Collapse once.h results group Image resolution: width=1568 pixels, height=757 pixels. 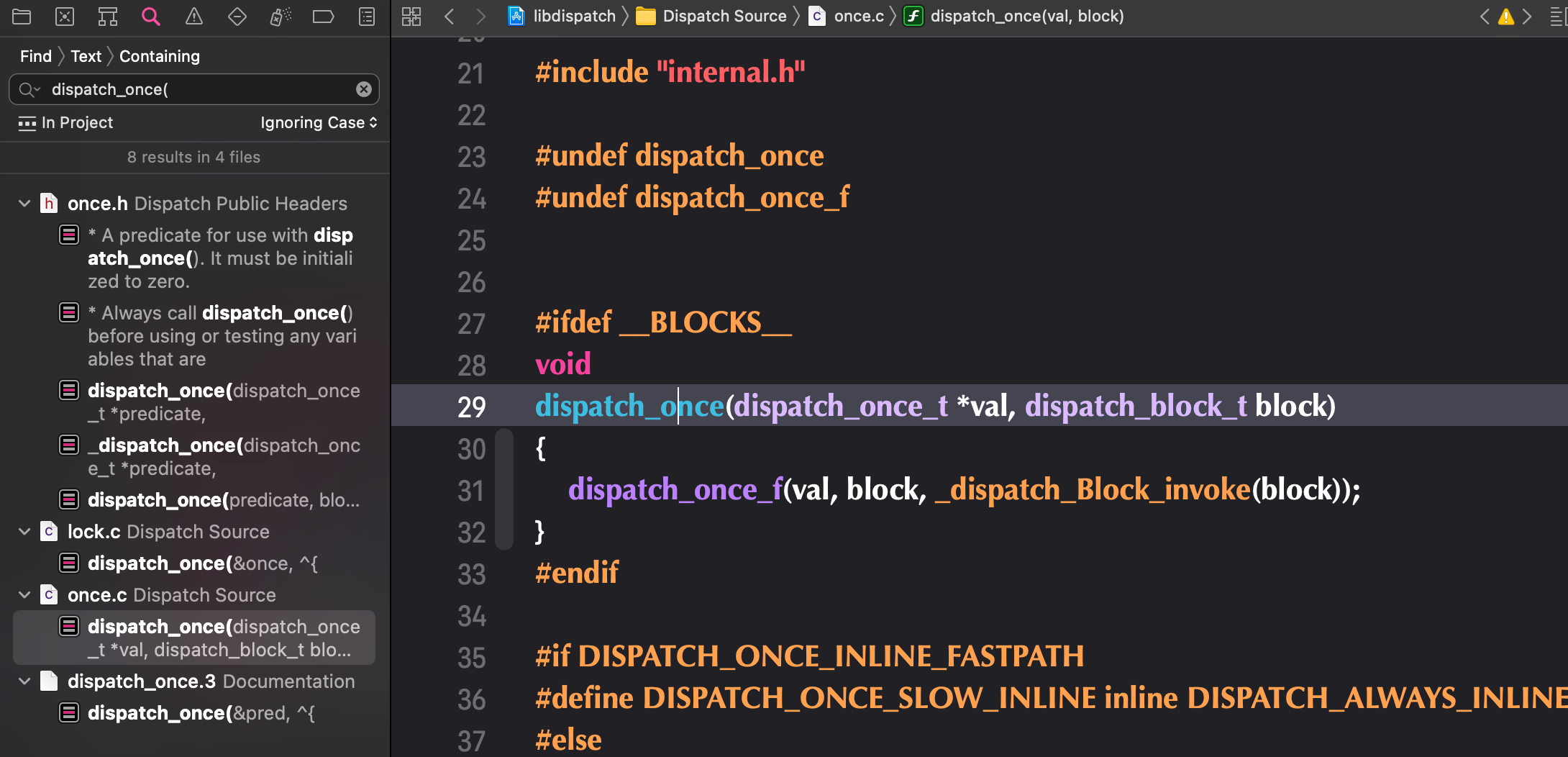(24, 204)
